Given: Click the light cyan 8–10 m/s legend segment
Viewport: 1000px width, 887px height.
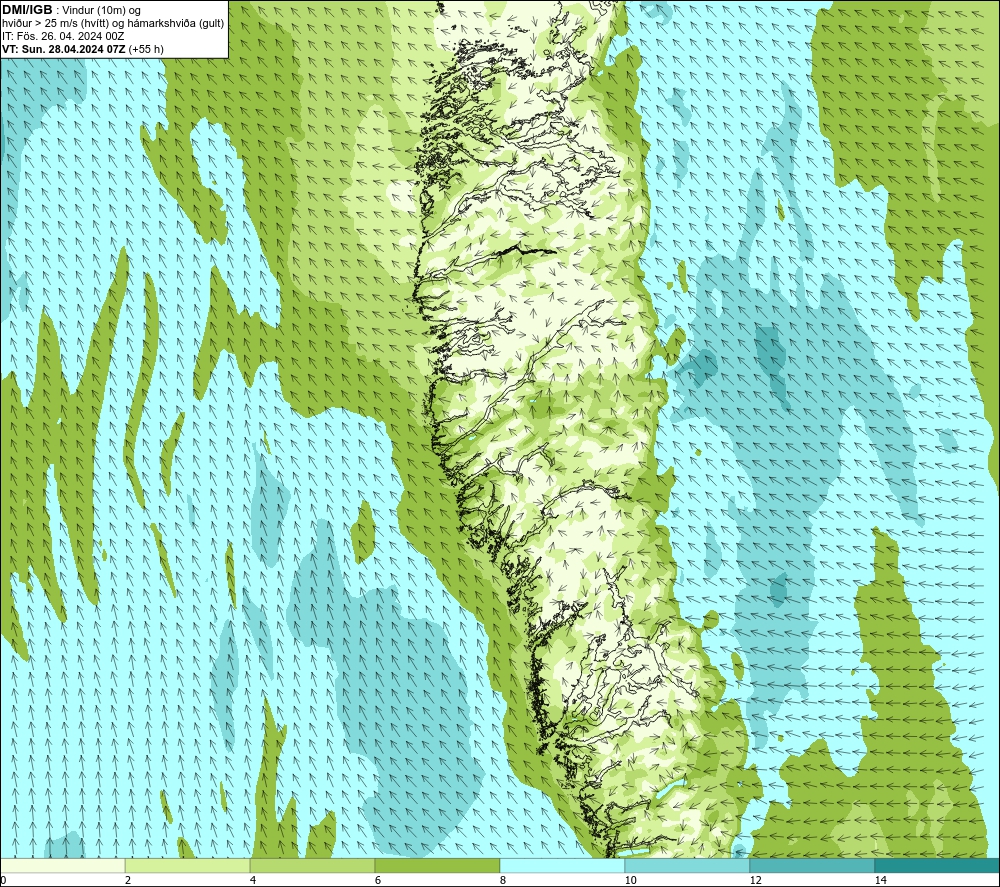Looking at the screenshot, I should [562, 865].
